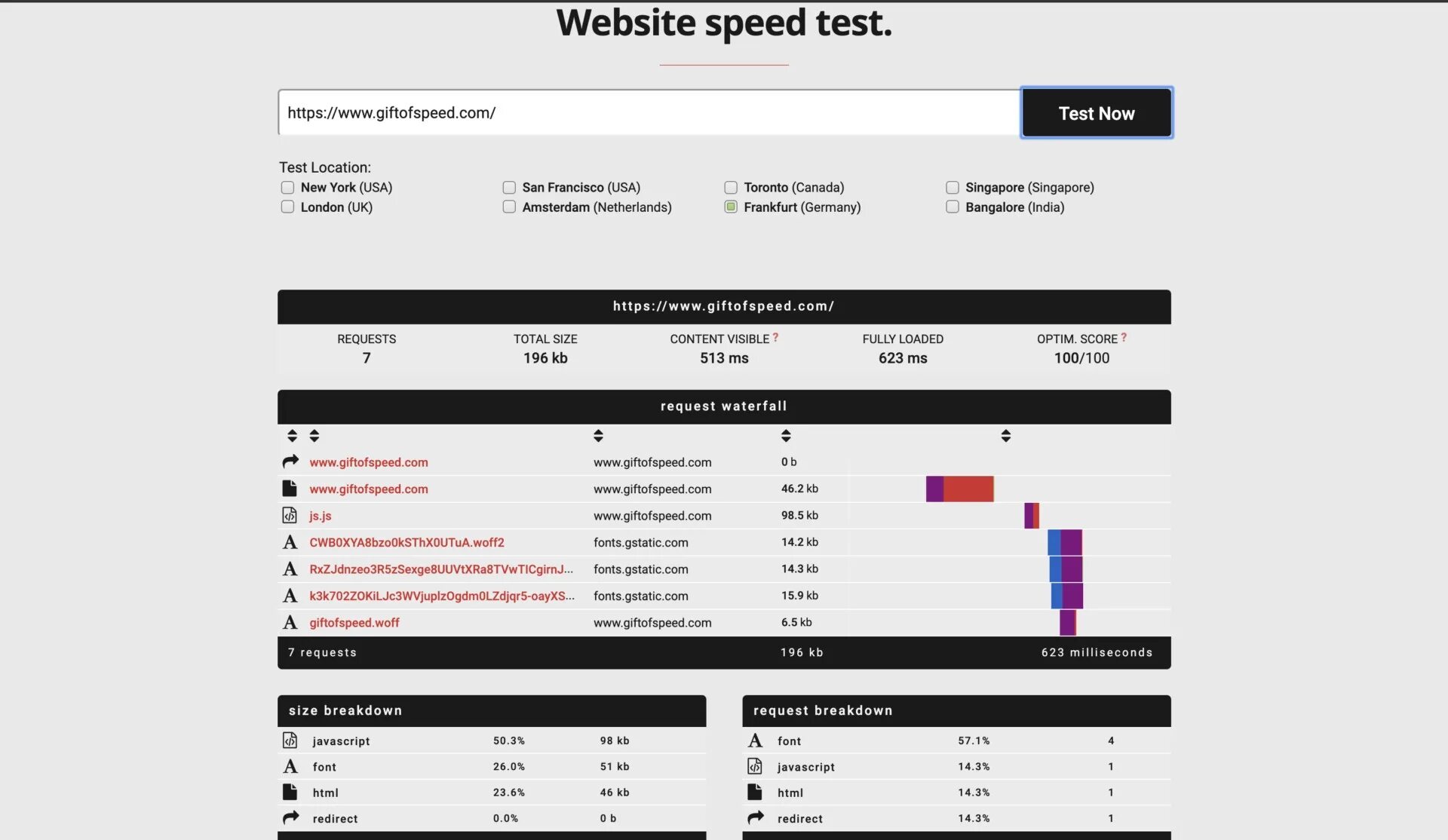Sort waterfall by domain column

[x=598, y=436]
